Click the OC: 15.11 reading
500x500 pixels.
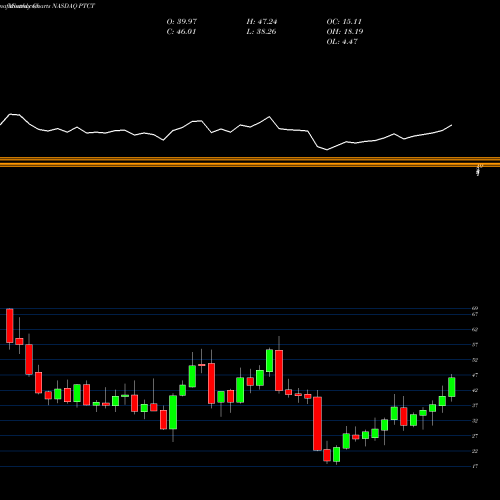(344, 22)
